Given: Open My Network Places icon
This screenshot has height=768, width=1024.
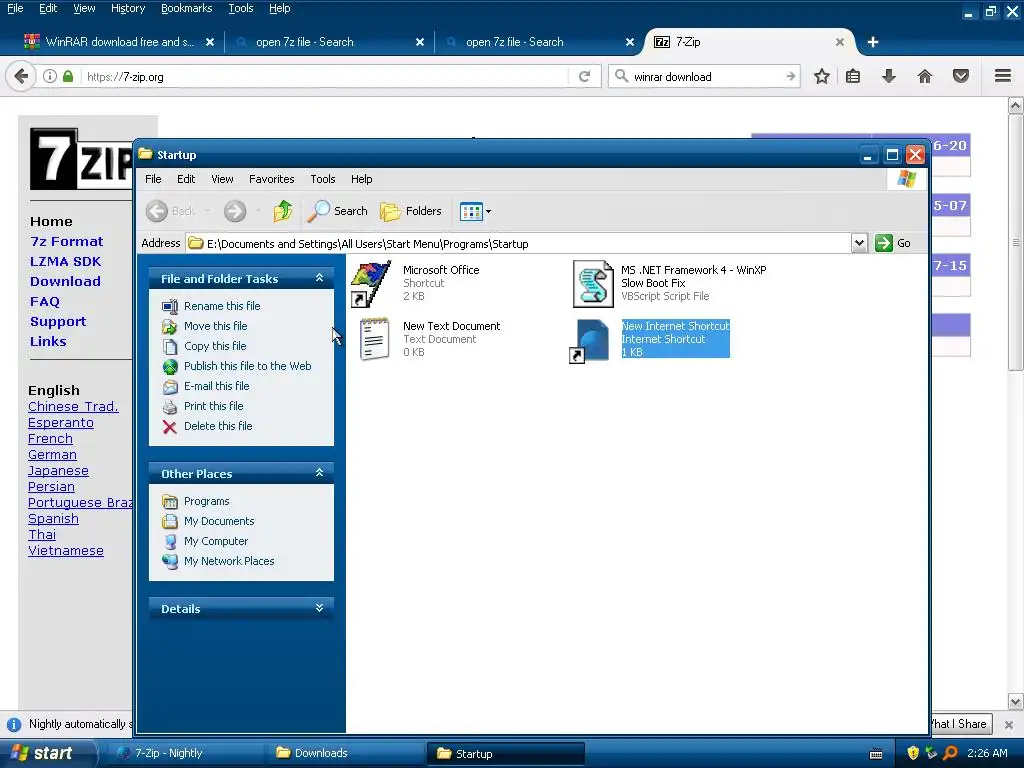Looking at the screenshot, I should pyautogui.click(x=170, y=562).
